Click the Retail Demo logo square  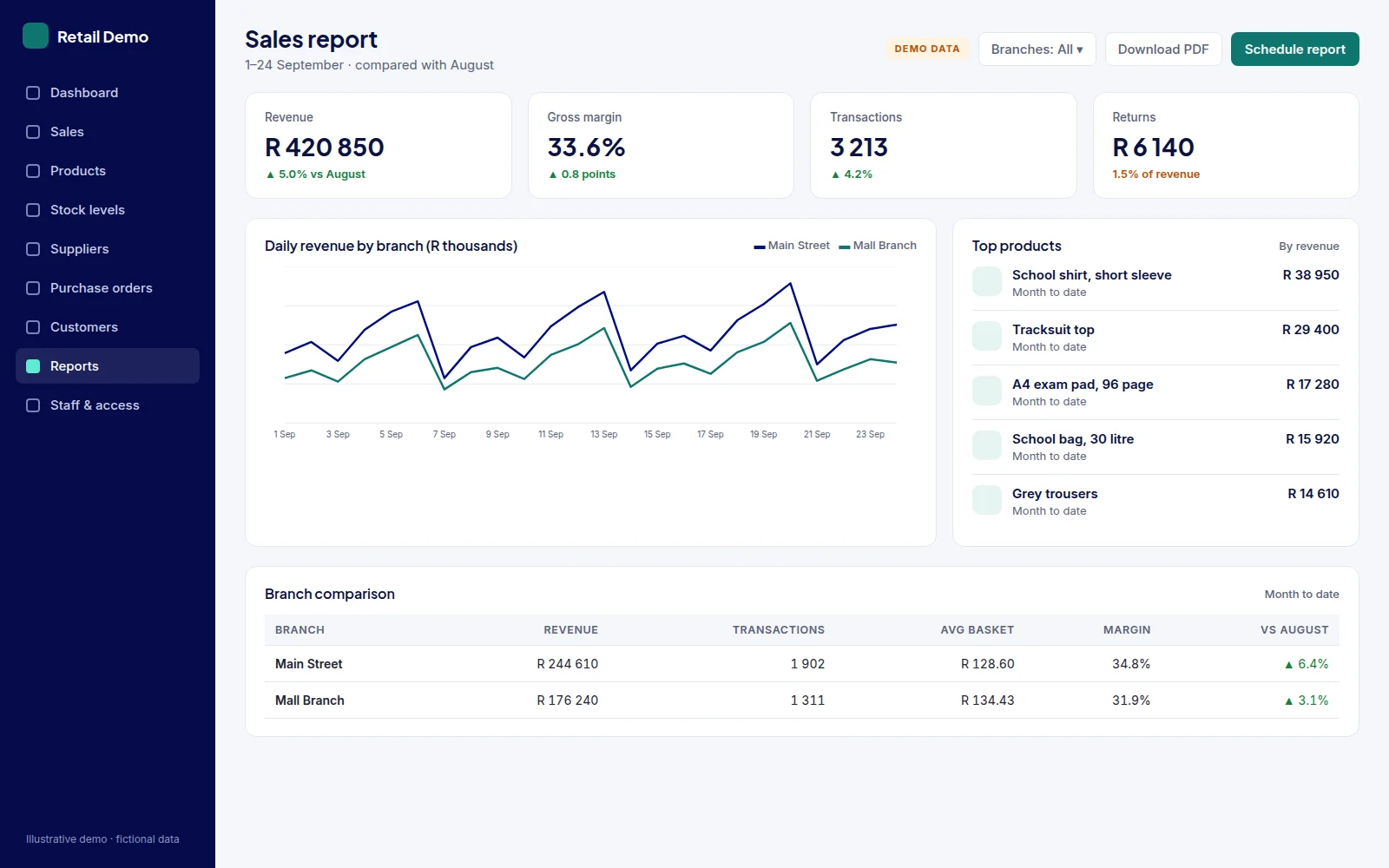point(36,36)
